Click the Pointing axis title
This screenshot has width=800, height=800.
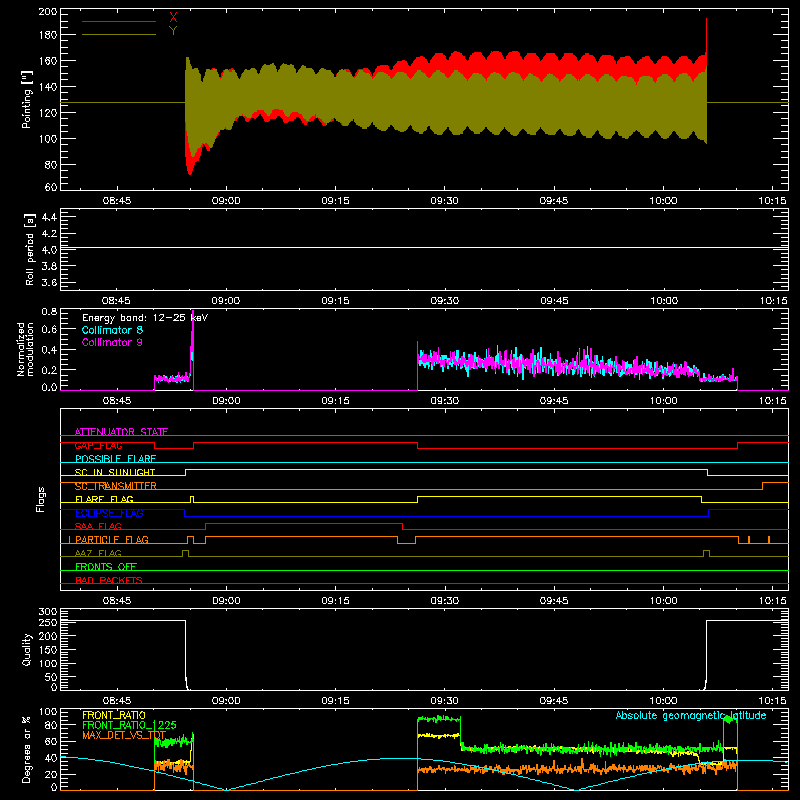point(27,99)
